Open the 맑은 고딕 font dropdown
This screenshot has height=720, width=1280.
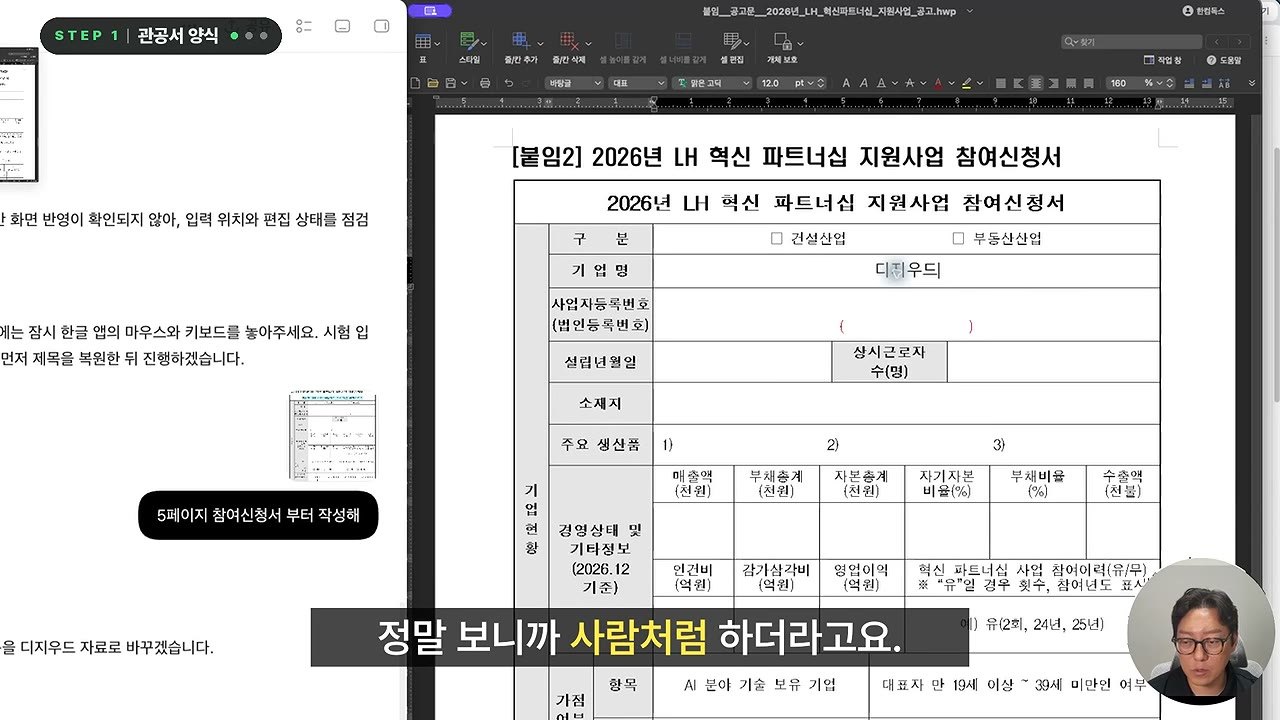[x=711, y=83]
